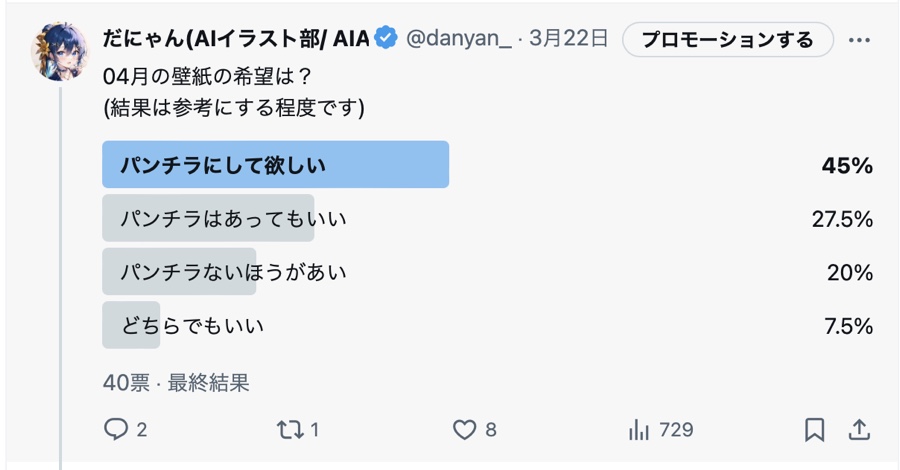Like the post with heart icon
The image size is (900, 470).
point(464,430)
